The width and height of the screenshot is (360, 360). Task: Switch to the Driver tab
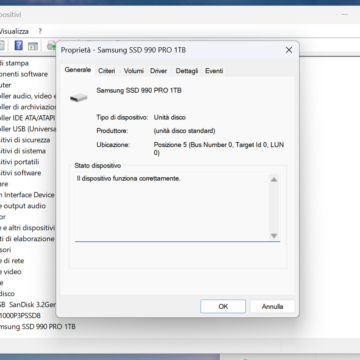[x=158, y=71]
